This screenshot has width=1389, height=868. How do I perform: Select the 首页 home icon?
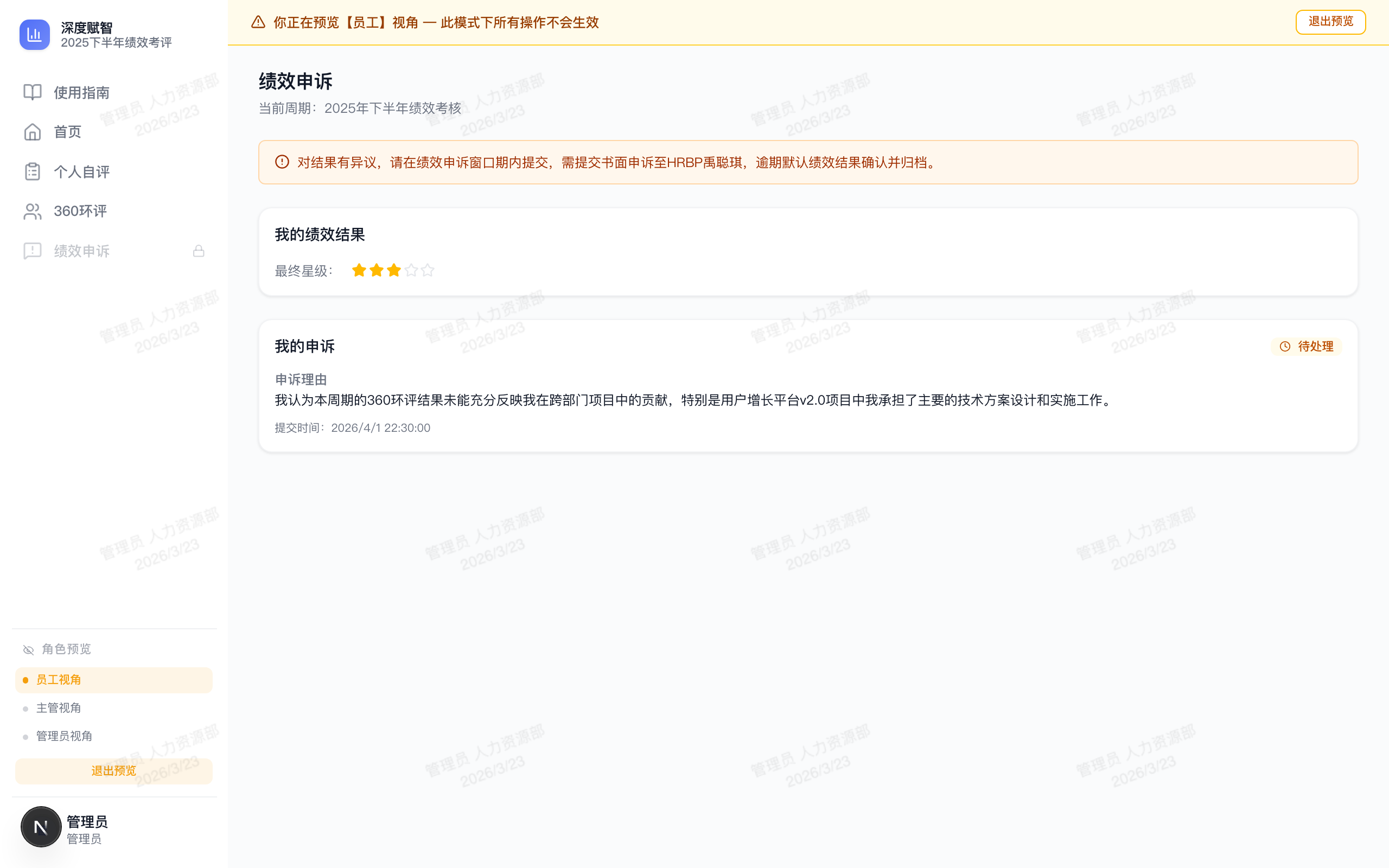pyautogui.click(x=31, y=131)
